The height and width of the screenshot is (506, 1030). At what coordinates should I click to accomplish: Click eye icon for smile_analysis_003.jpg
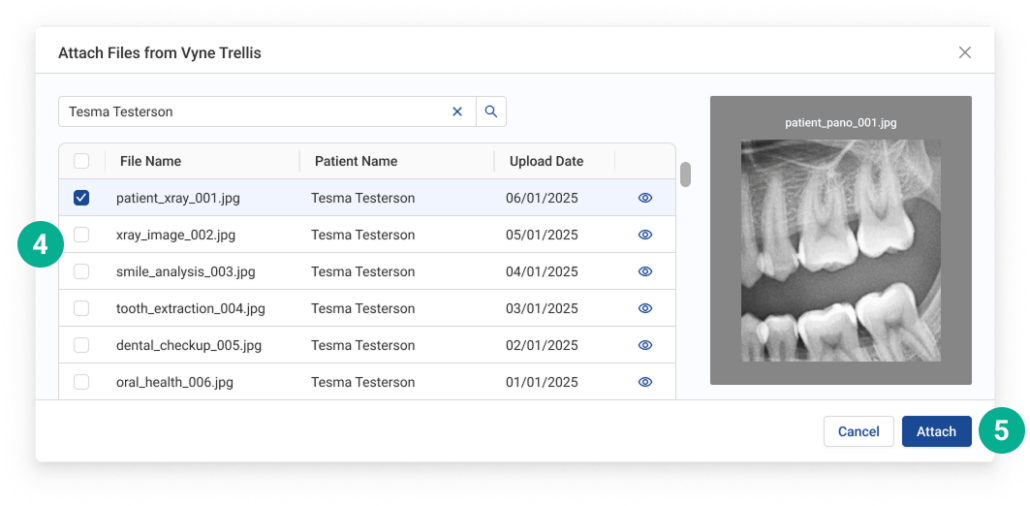pyautogui.click(x=645, y=272)
